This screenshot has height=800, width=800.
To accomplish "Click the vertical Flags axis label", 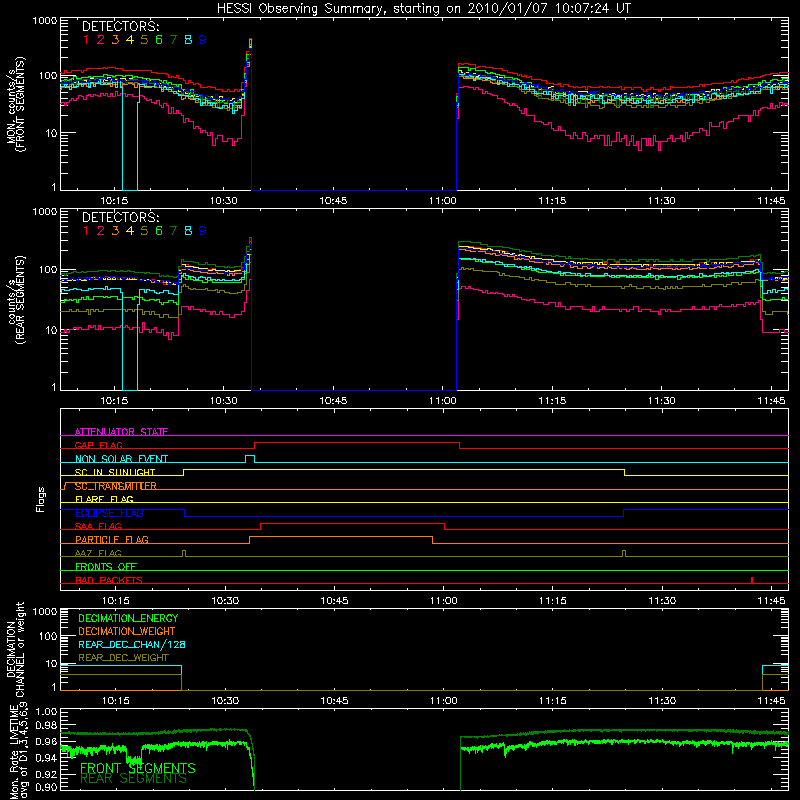I will 41,499.
